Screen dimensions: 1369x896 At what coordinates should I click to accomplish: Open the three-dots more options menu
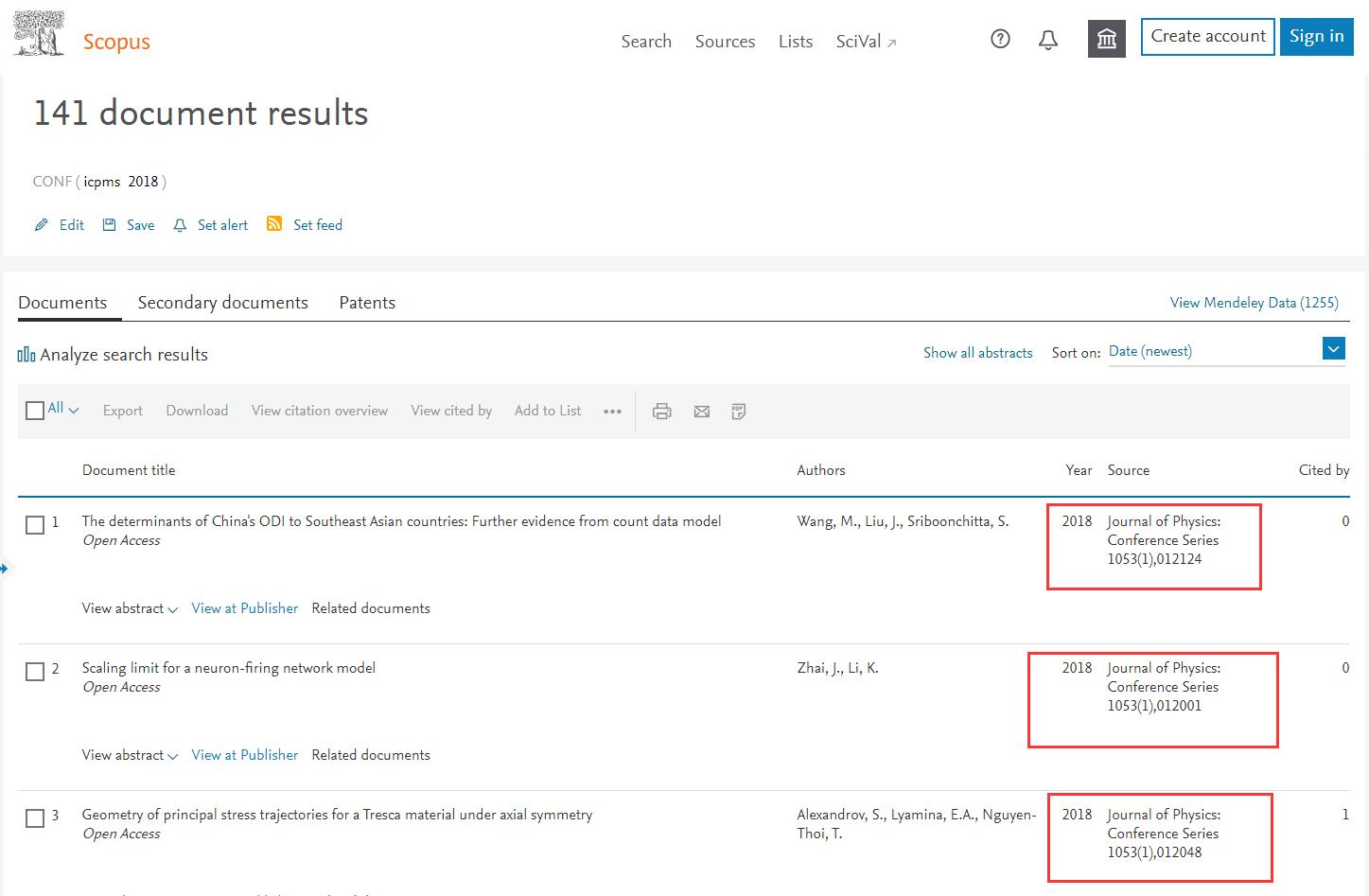[x=612, y=411]
